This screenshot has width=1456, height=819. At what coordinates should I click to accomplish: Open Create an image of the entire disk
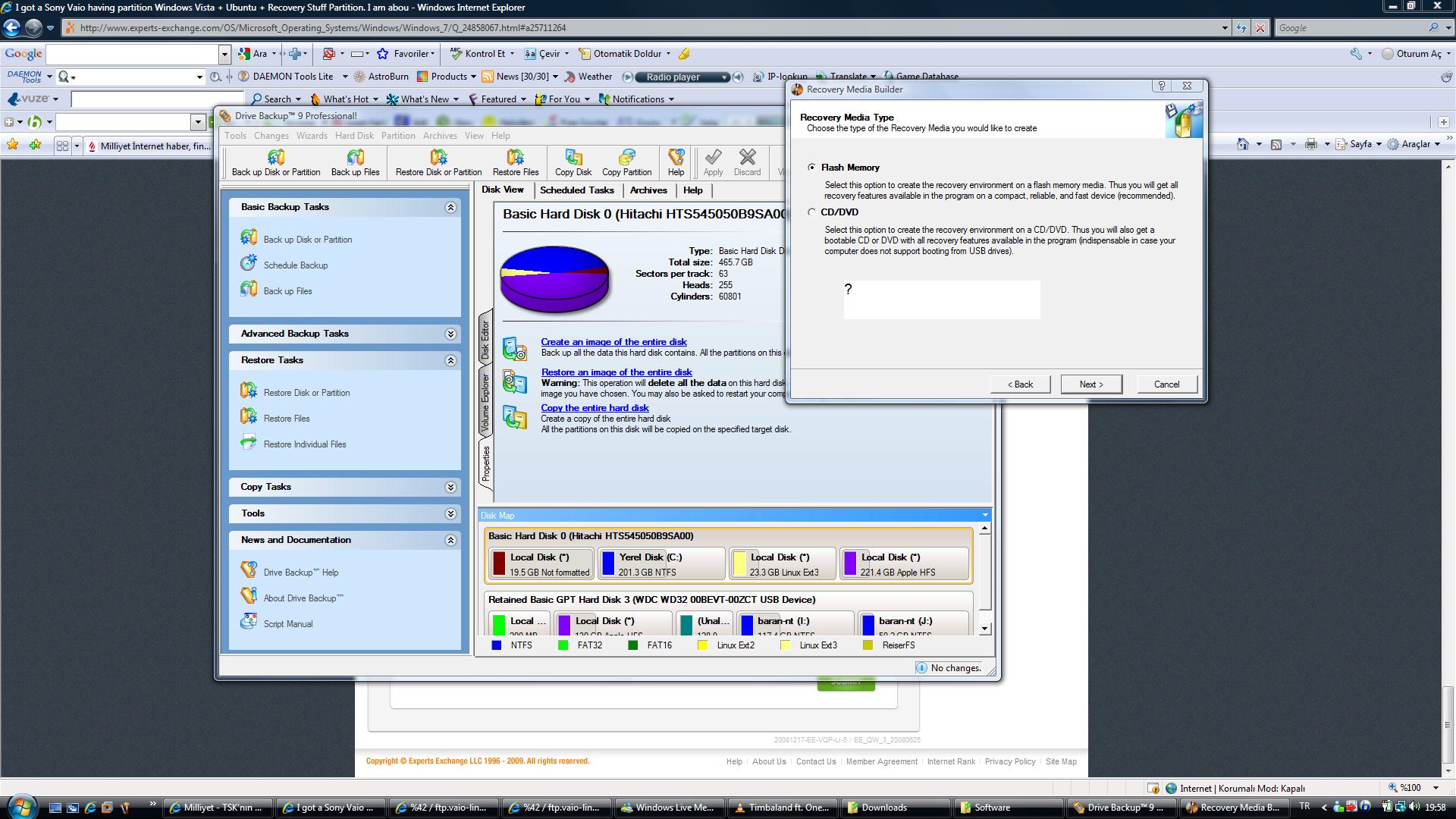614,342
